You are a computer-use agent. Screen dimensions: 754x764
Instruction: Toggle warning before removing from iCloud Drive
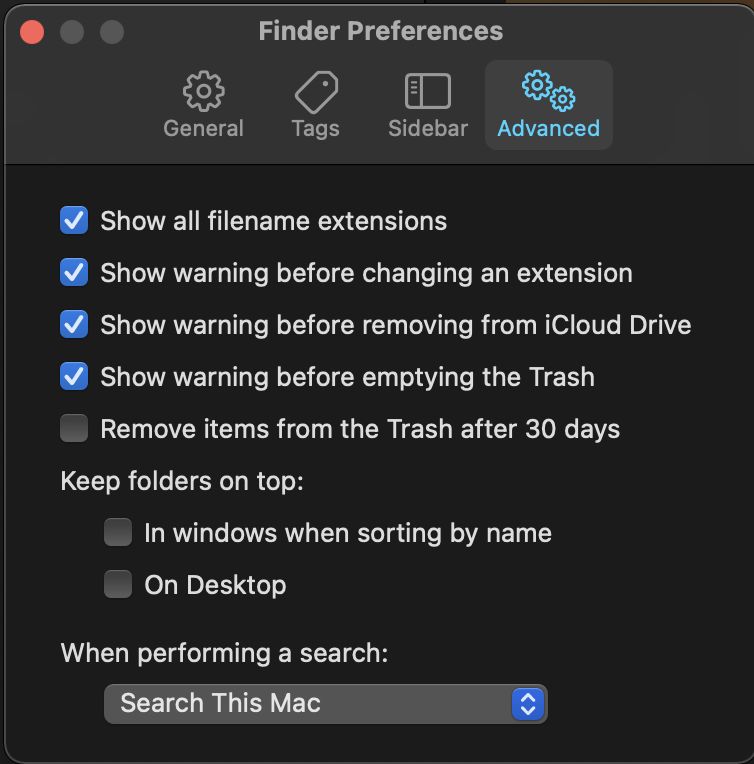pyautogui.click(x=74, y=325)
